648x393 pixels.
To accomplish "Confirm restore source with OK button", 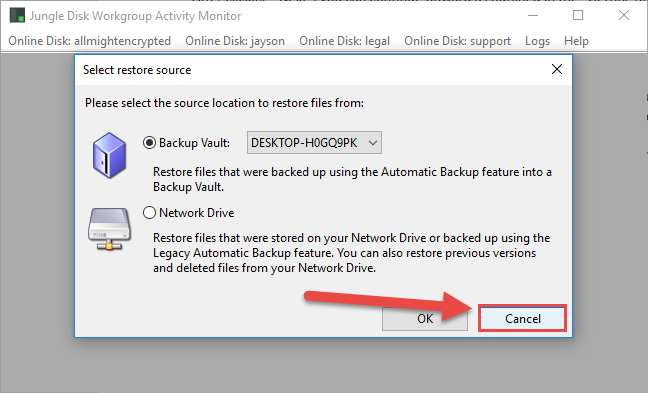I will coord(425,319).
